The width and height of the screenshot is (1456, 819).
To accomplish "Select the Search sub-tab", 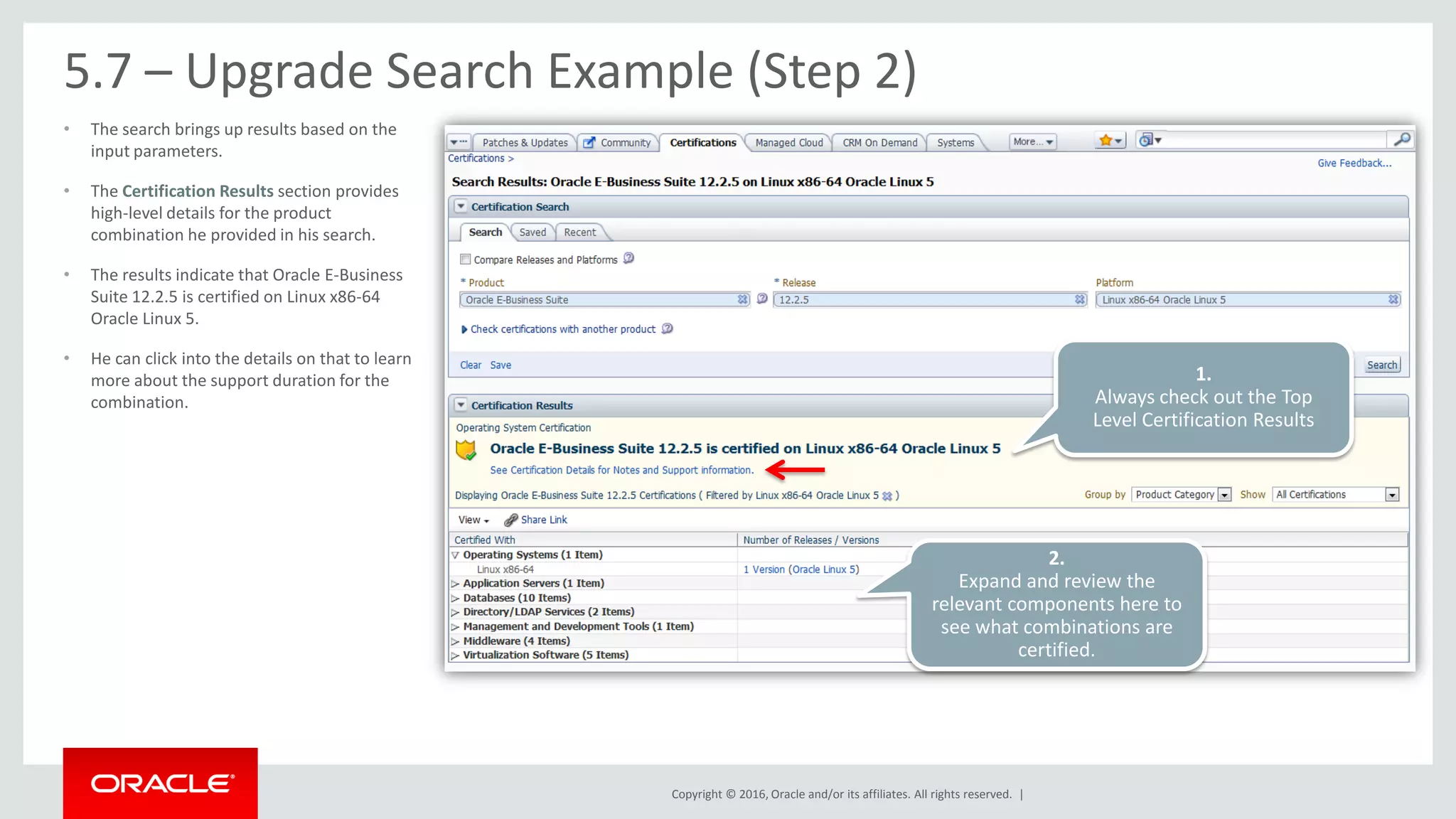I will [485, 232].
